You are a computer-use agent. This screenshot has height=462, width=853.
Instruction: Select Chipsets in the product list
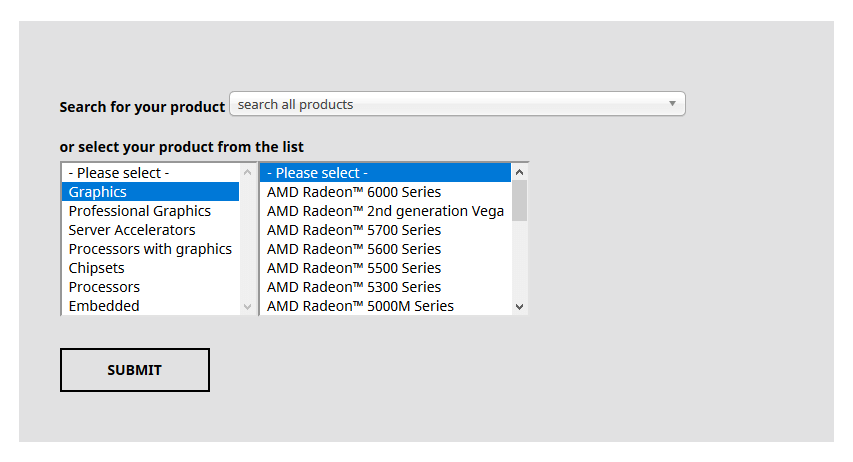(150, 268)
